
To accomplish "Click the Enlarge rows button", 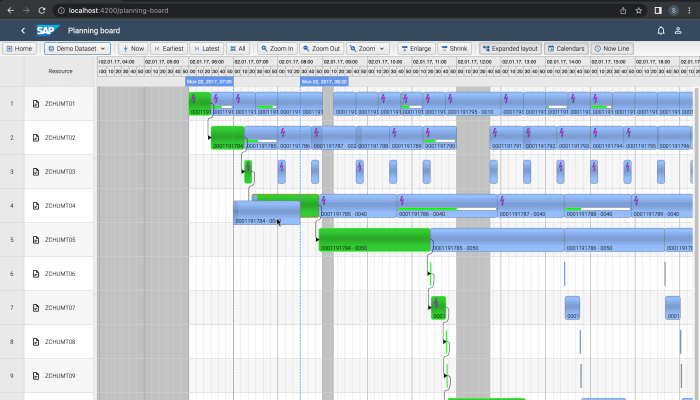I will [x=416, y=48].
